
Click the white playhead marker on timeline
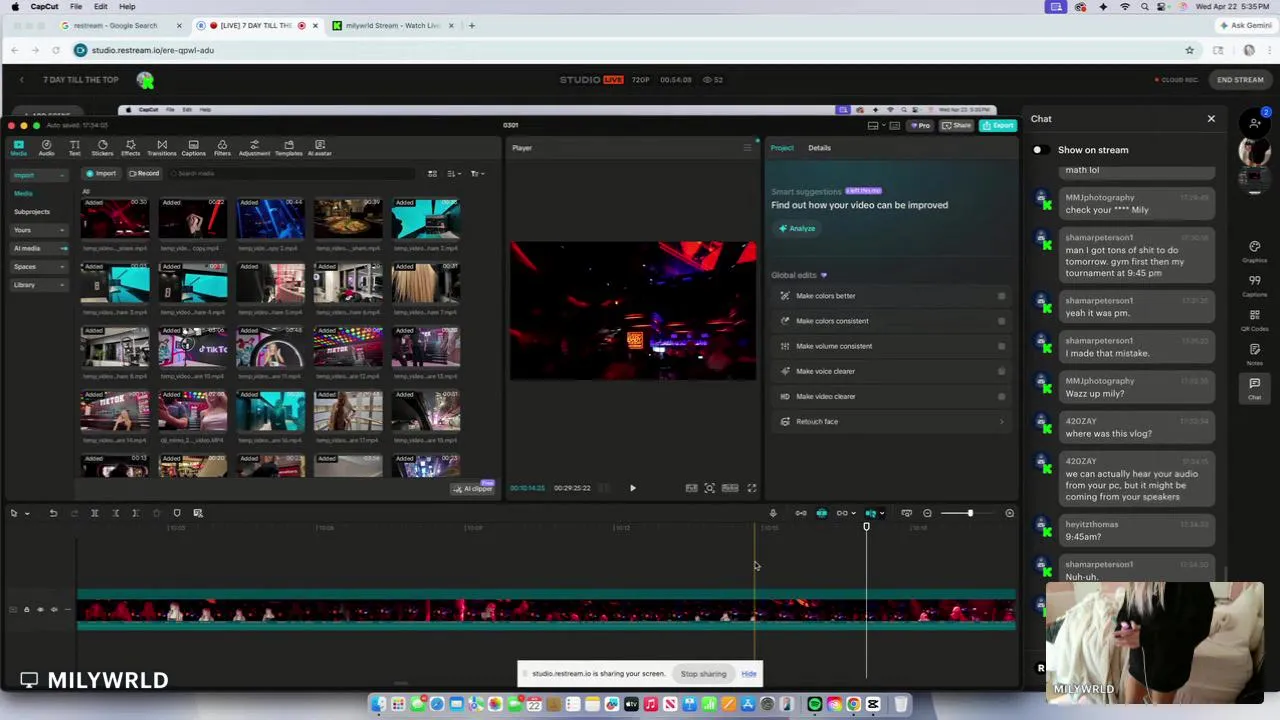pyautogui.click(x=866, y=527)
